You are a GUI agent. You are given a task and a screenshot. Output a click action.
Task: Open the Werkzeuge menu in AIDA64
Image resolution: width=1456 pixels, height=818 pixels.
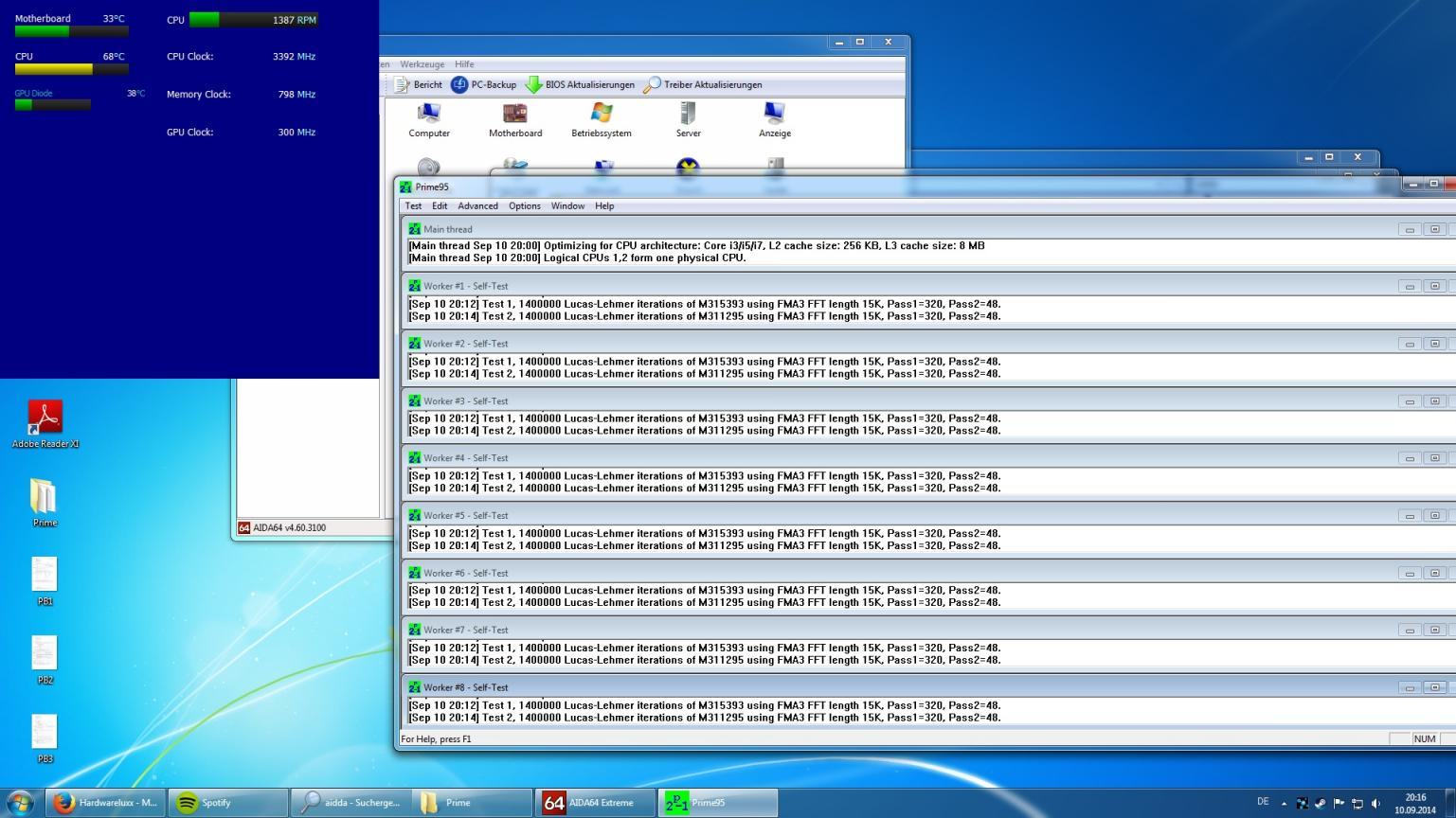[x=422, y=64]
